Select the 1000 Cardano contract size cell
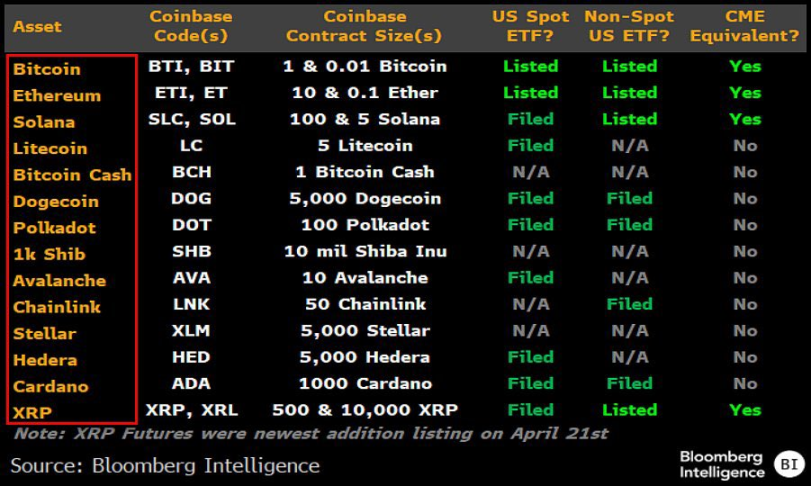811x486 pixels. 363,383
